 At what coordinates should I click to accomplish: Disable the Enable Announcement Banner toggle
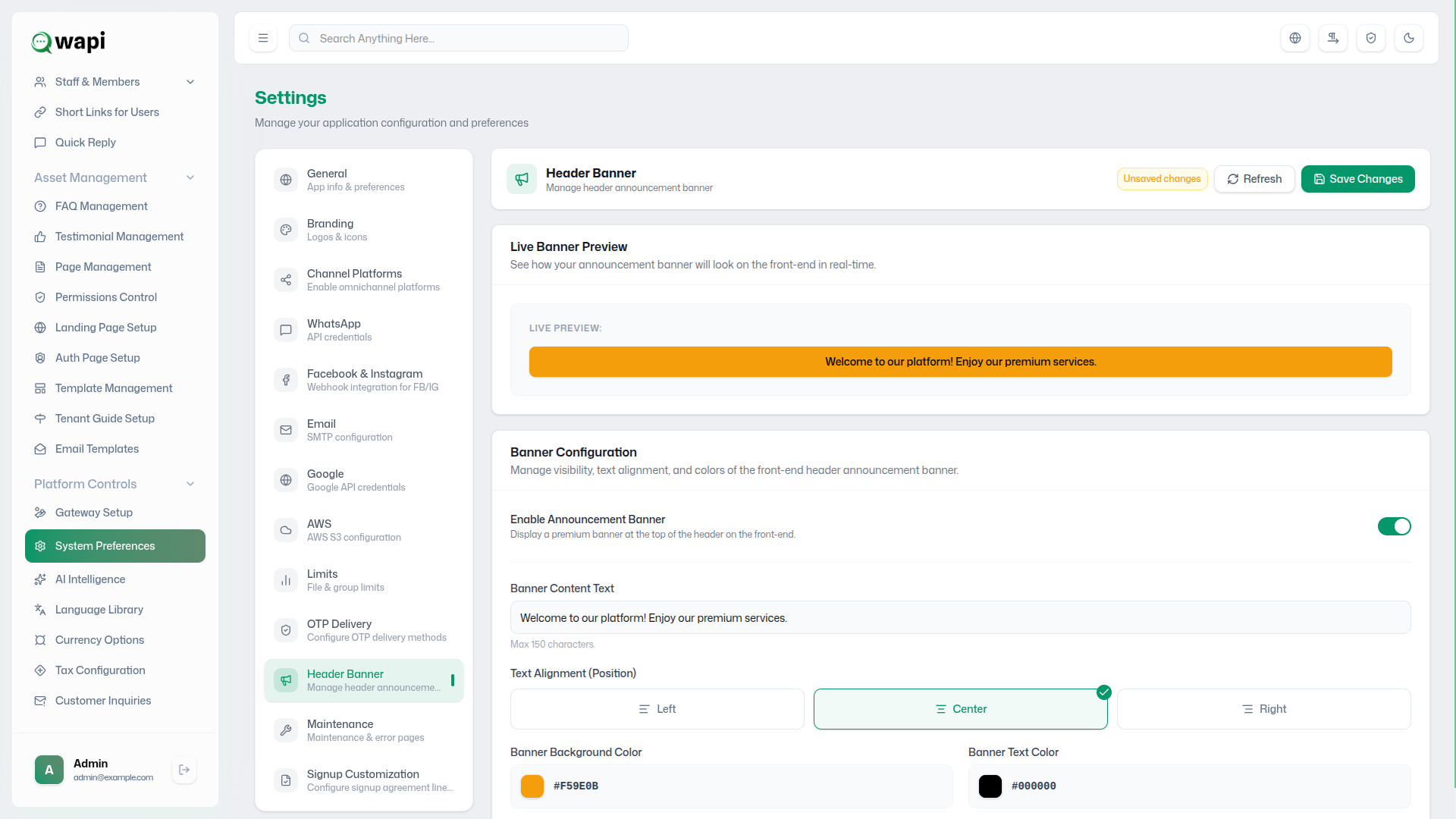pyautogui.click(x=1394, y=526)
